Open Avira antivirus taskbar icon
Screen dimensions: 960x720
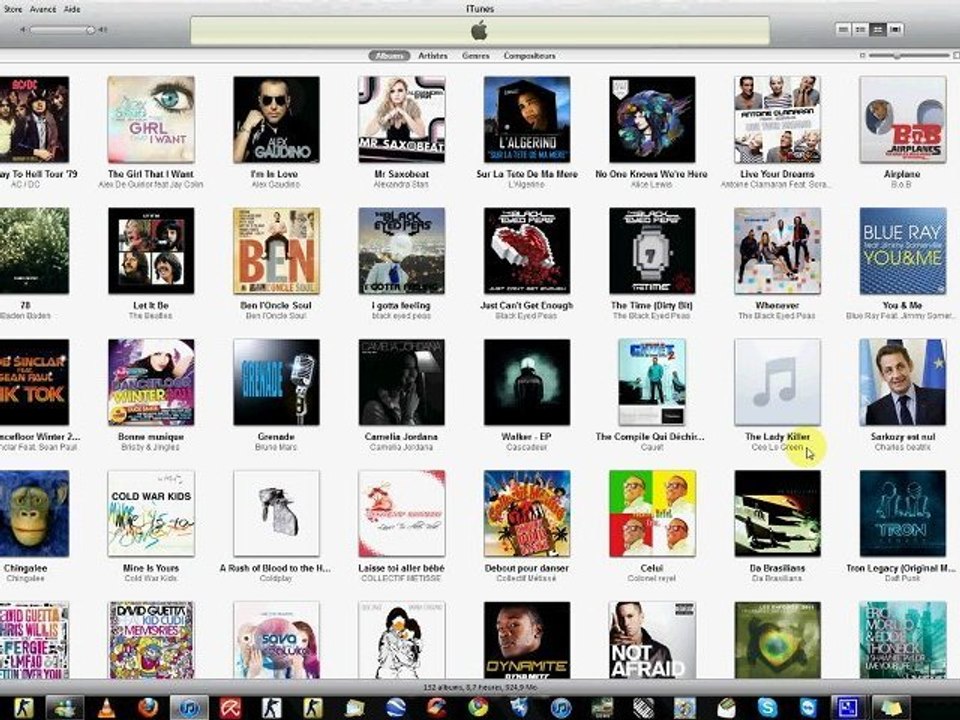tap(230, 708)
